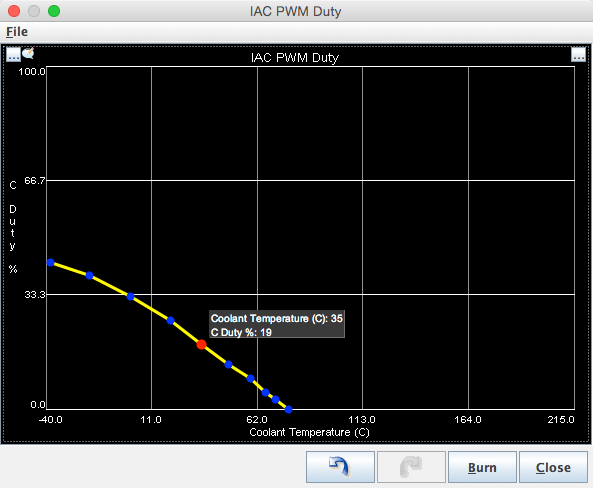Select the second blue point from left
Screen dimensions: 593x488
pyautogui.click(x=90, y=275)
